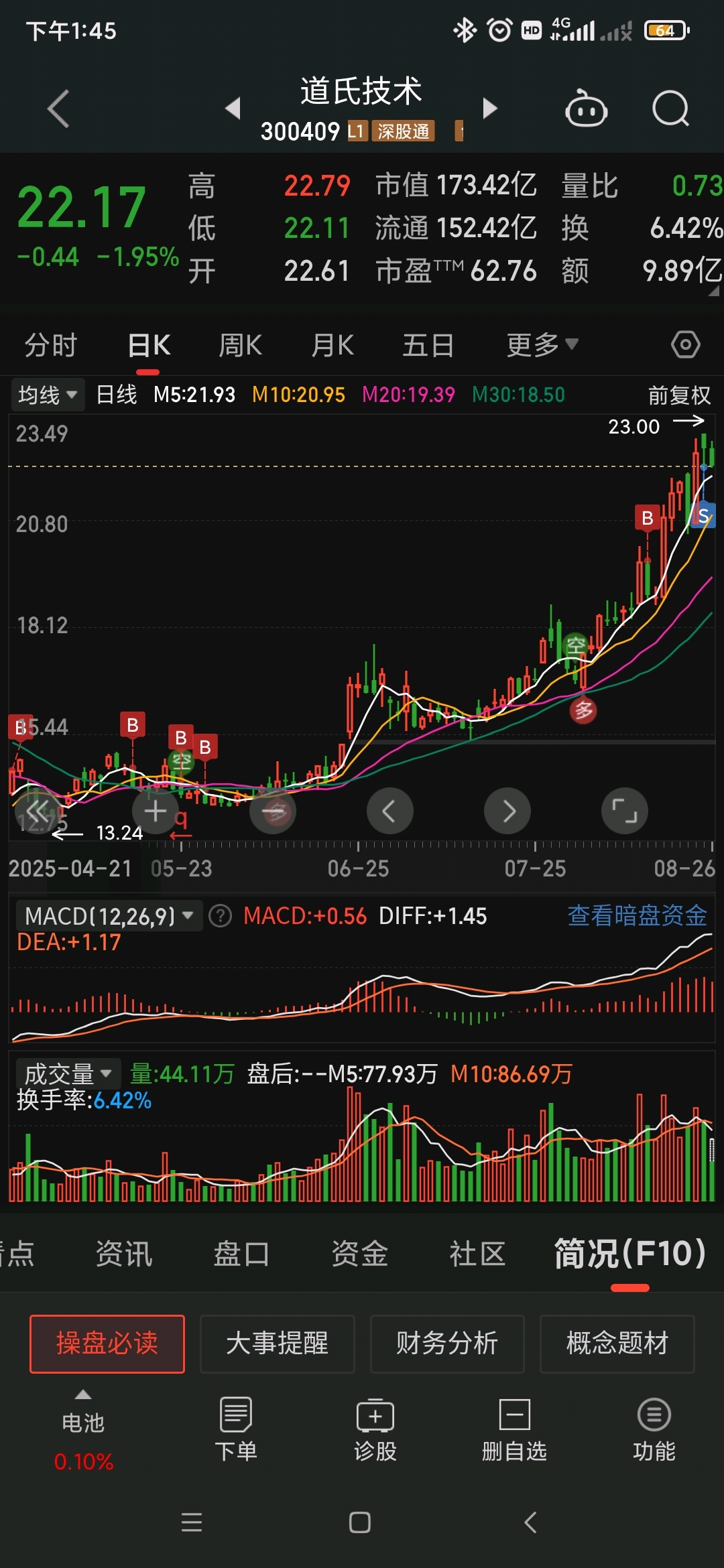Tap the 诊股 stock diagnosis icon
Screen dimensions: 724x1568
(375, 1429)
